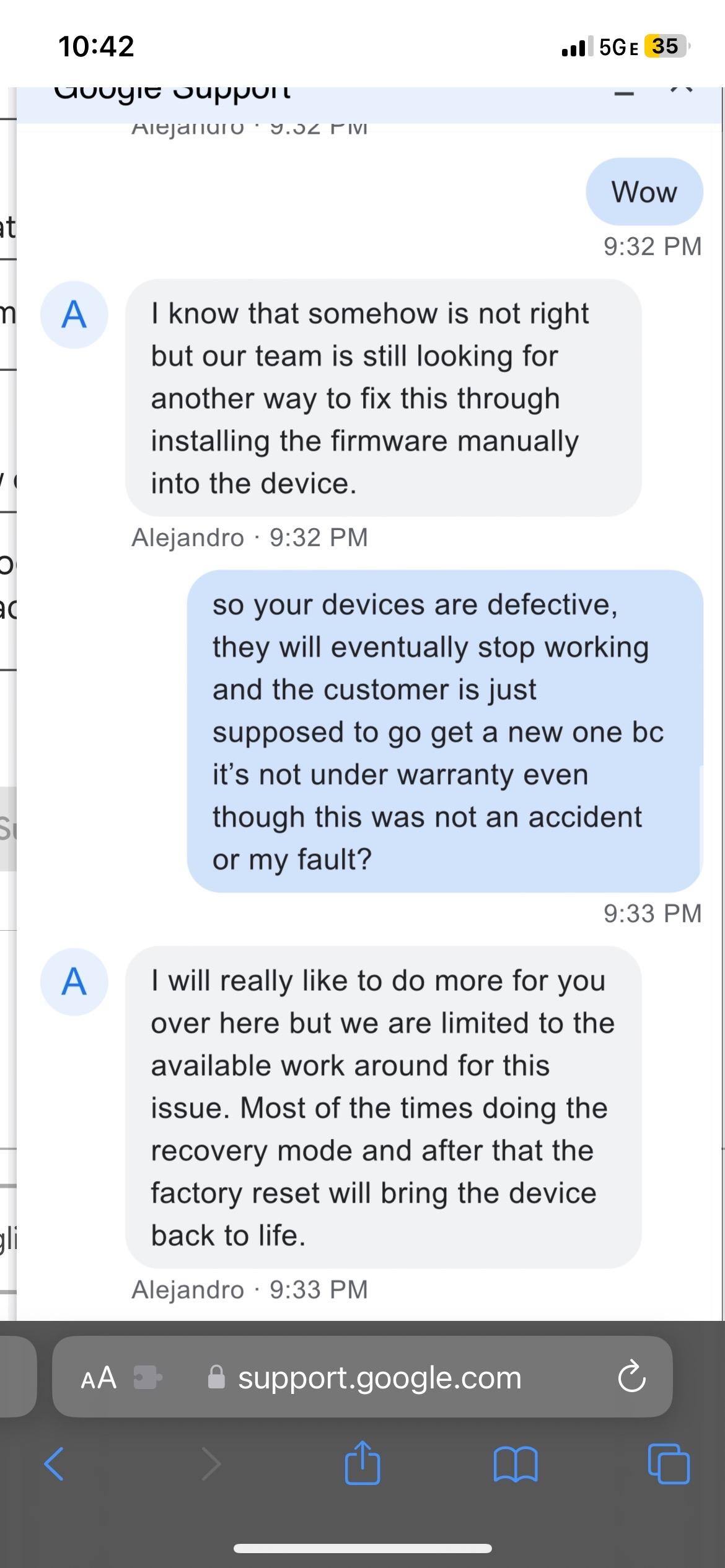Viewport: 725px width, 1568px height.
Task: Tap the support.google.com address bar
Action: click(x=379, y=1378)
